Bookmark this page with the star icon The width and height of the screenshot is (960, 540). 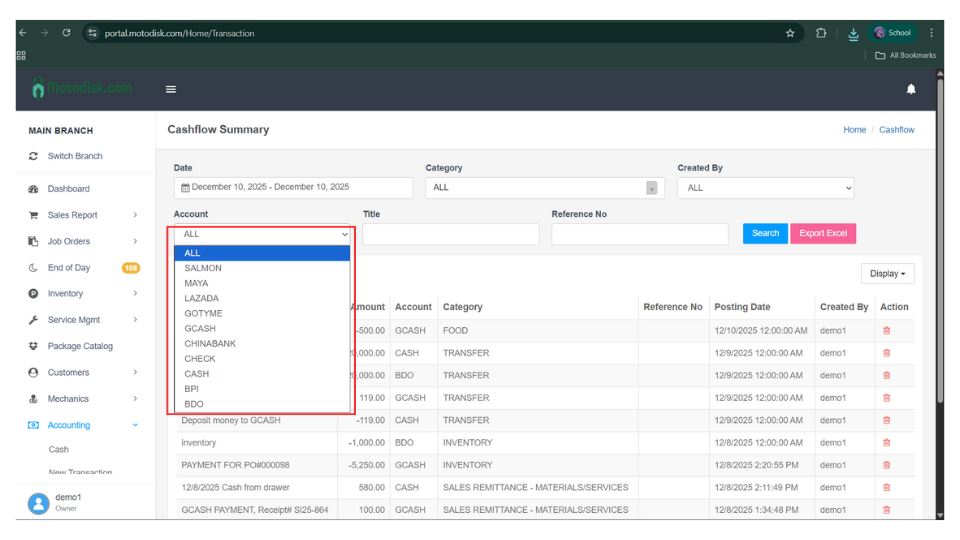pos(790,33)
